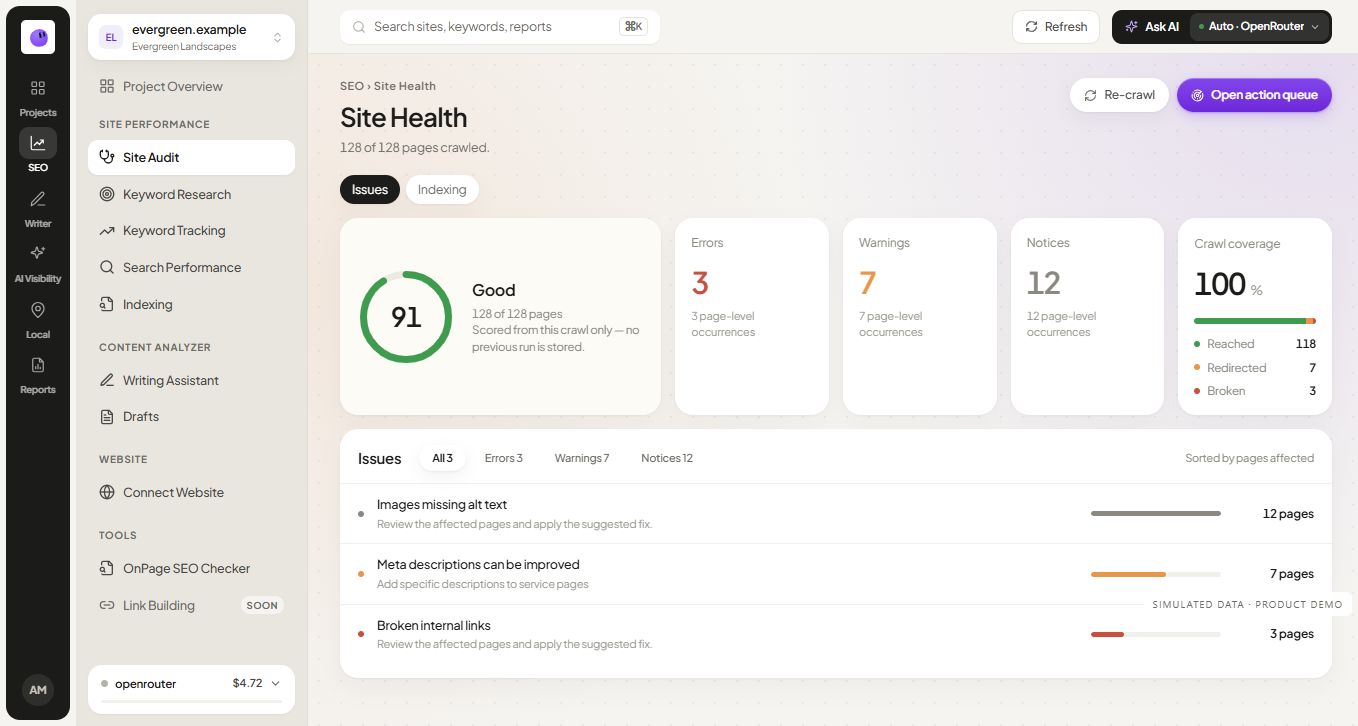Click the purple app logo icon
Image resolution: width=1358 pixels, height=726 pixels.
tap(38, 37)
